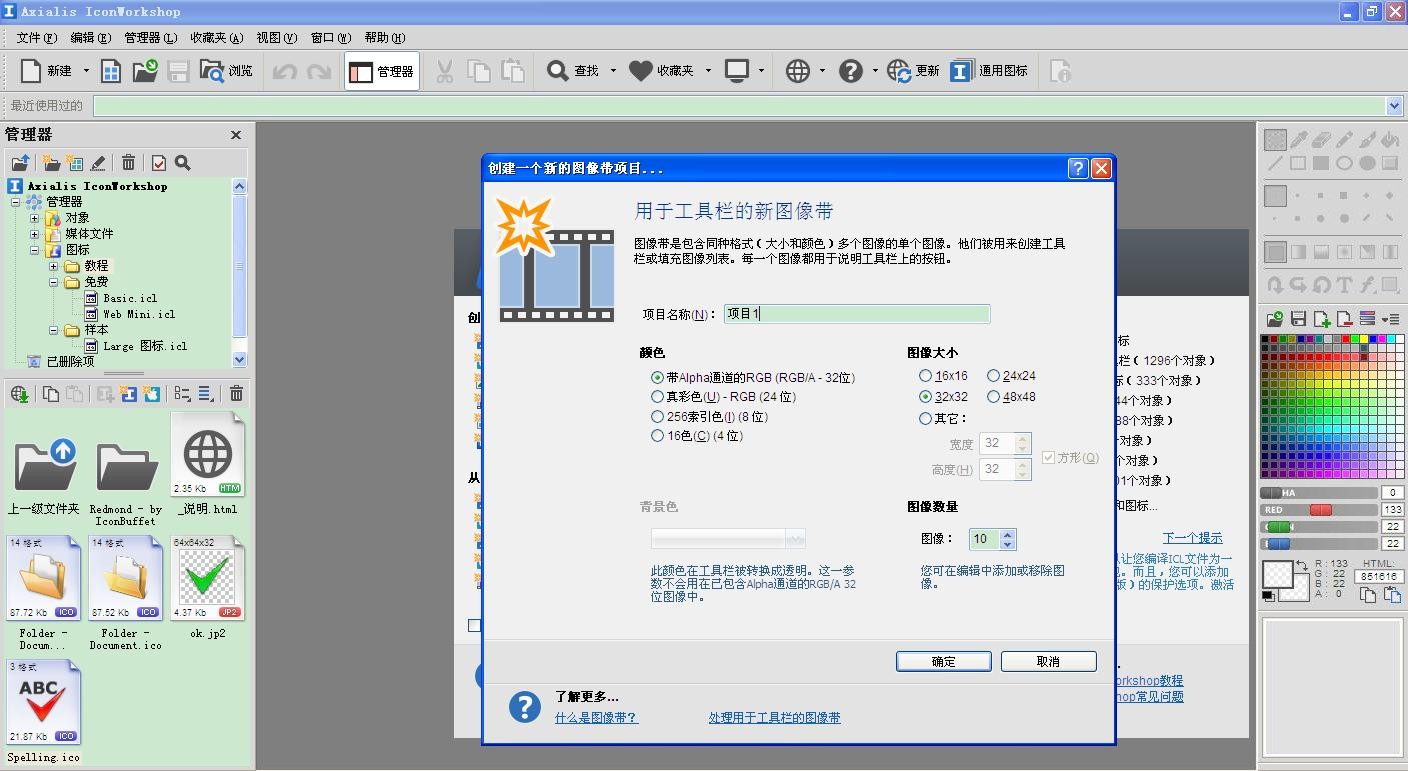The height and width of the screenshot is (771, 1408).
Task: Close the 管理器 panel with the X
Action: click(236, 135)
